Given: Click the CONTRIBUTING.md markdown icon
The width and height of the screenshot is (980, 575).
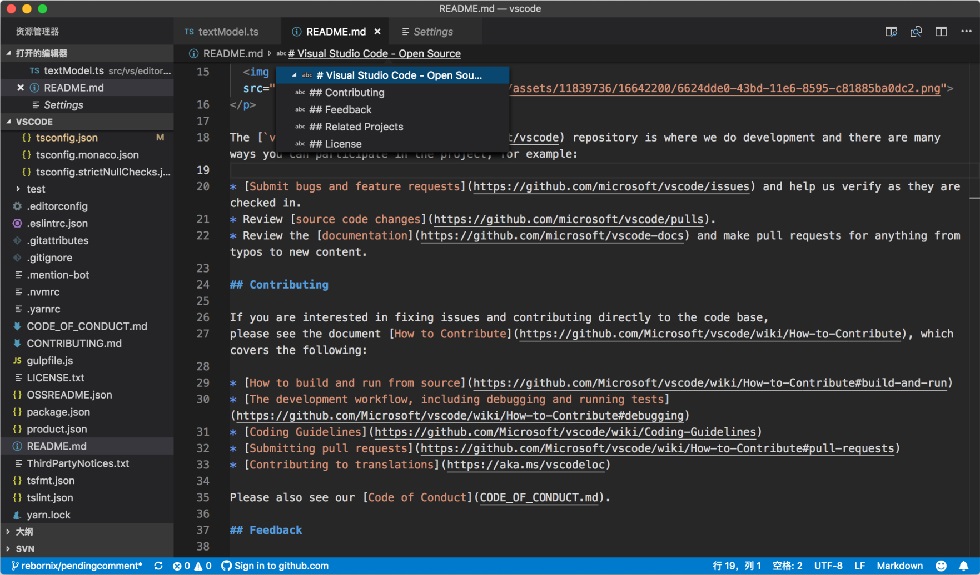Looking at the screenshot, I should pos(18,343).
